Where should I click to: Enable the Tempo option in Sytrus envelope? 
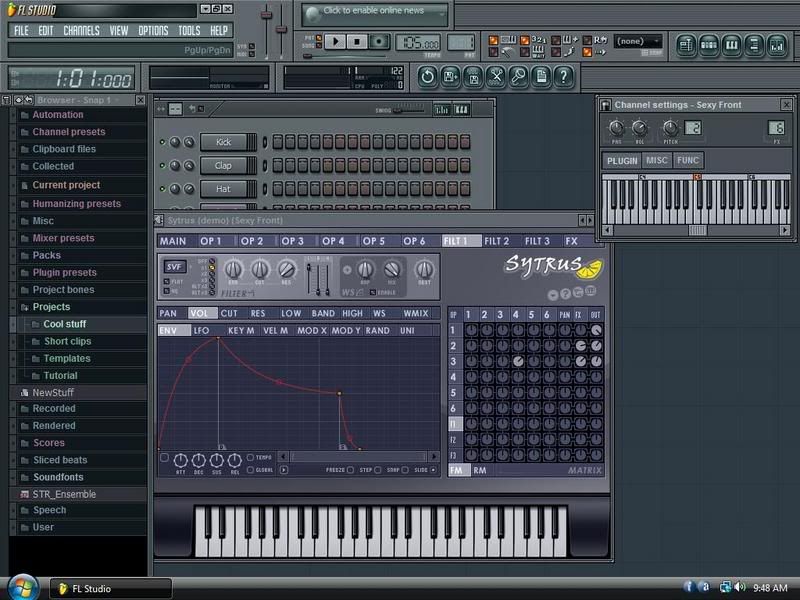point(250,457)
